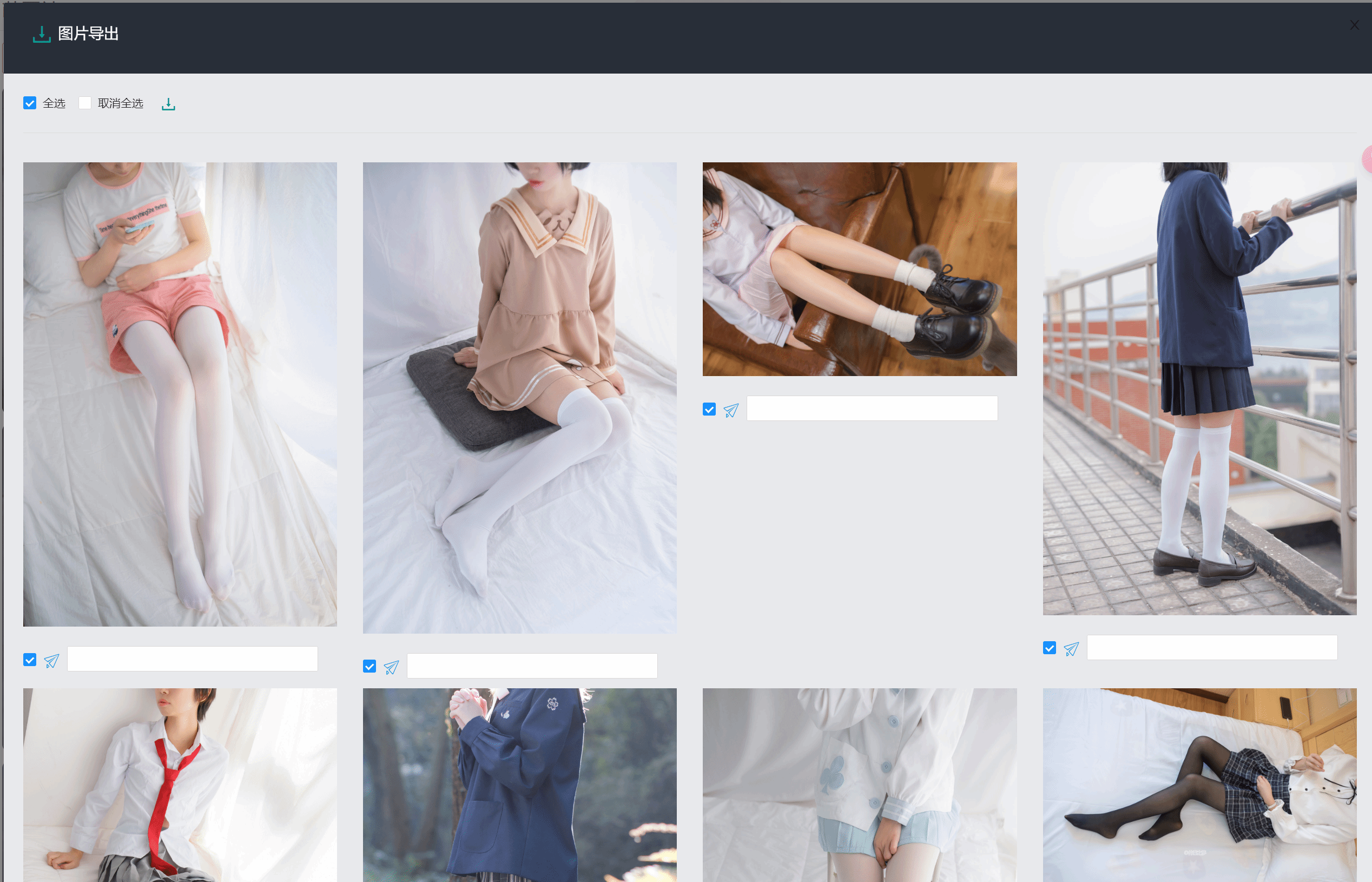Close the 图片导出 dialog with the X

(1354, 25)
